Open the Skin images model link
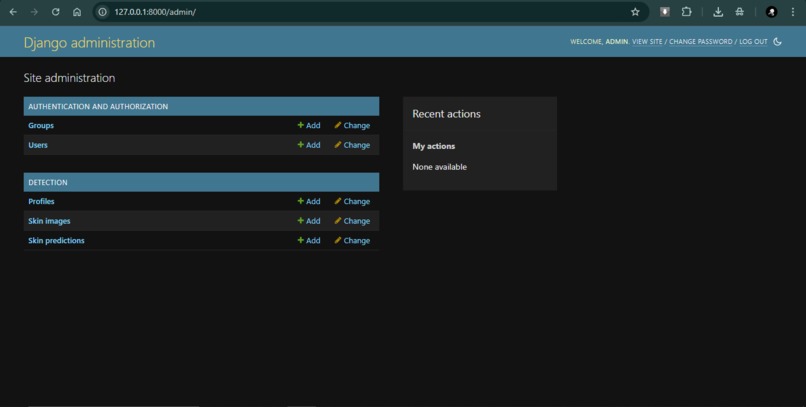 click(x=49, y=221)
